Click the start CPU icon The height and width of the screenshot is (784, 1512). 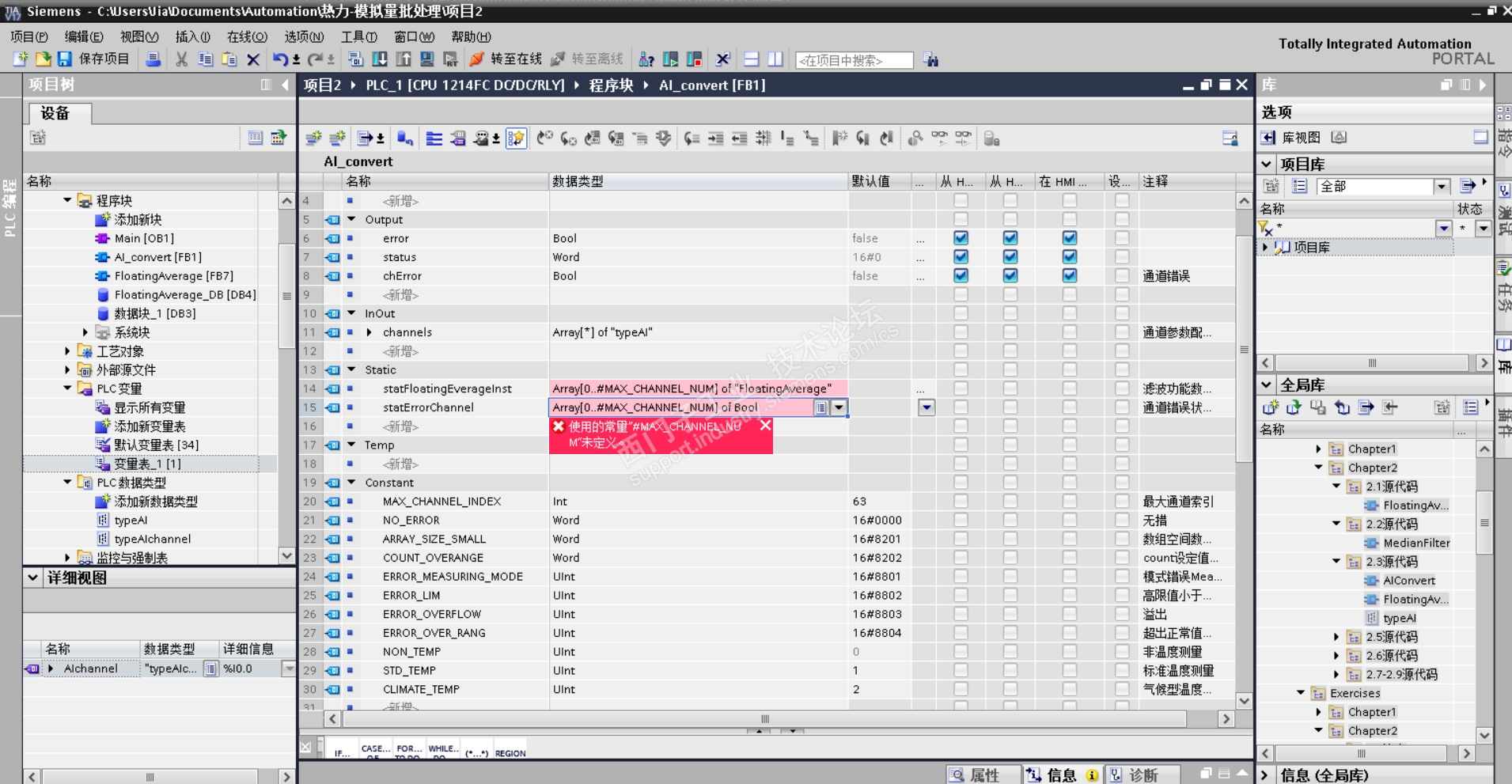[670, 59]
